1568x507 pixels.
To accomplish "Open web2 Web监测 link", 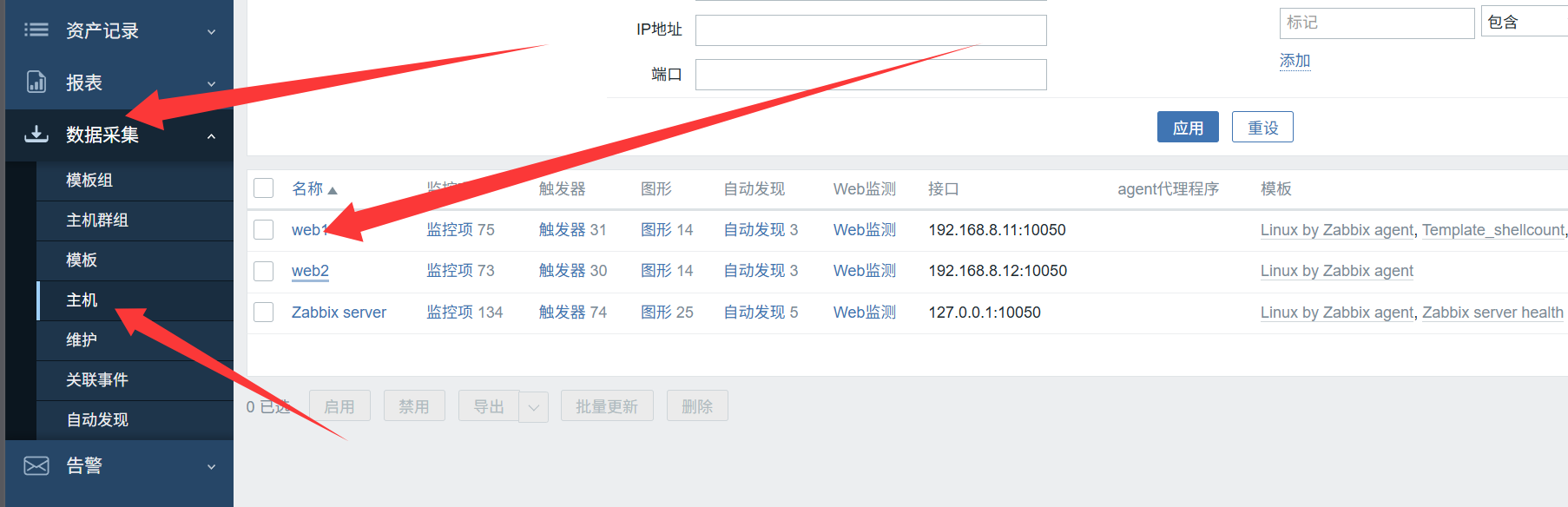I will [865, 271].
